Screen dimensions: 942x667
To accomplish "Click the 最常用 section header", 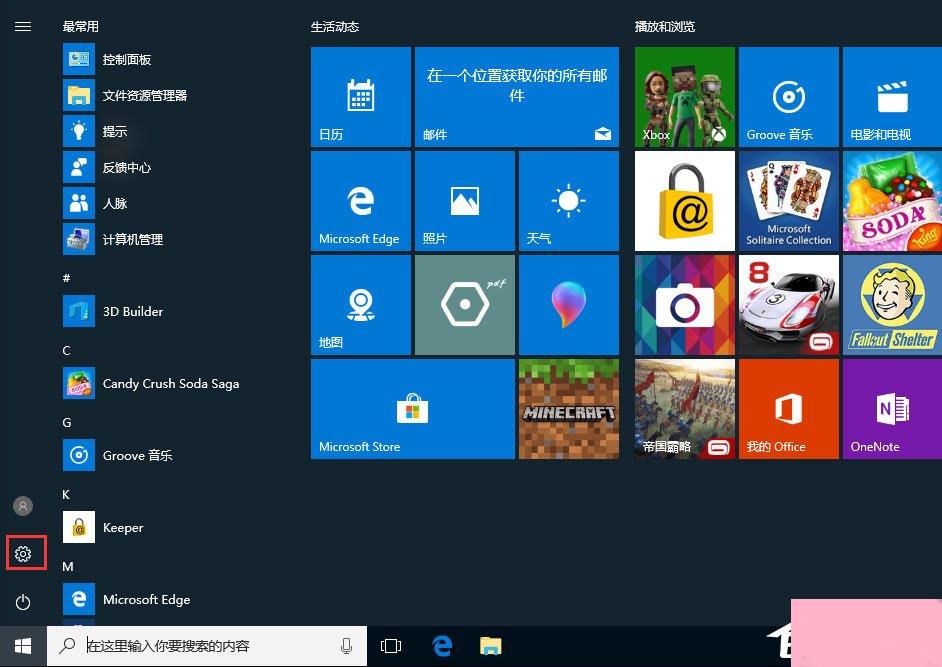I will click(x=81, y=26).
